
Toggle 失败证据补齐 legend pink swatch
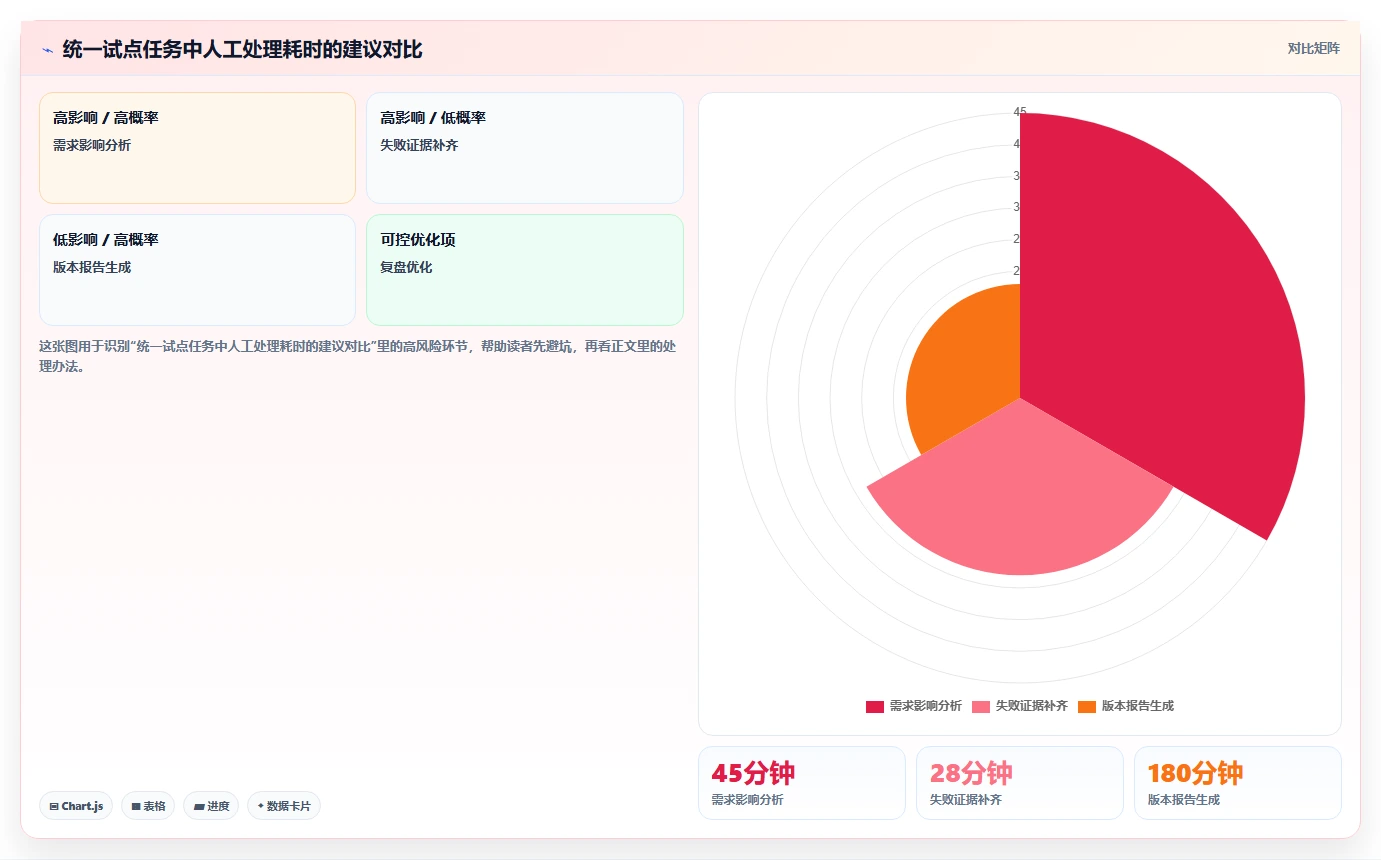[981, 706]
